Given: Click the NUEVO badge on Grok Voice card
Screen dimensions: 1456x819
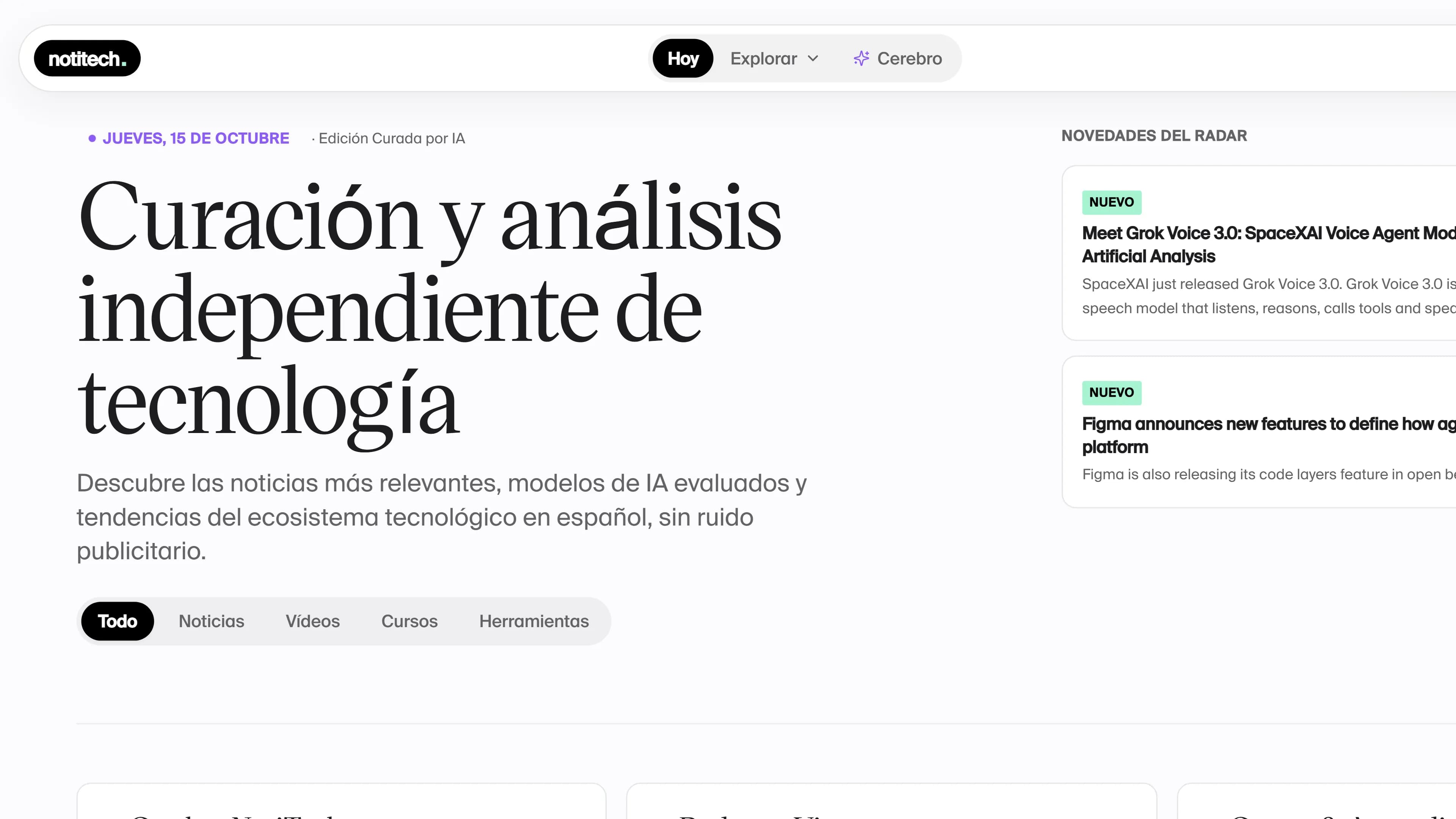Looking at the screenshot, I should click(x=1112, y=202).
